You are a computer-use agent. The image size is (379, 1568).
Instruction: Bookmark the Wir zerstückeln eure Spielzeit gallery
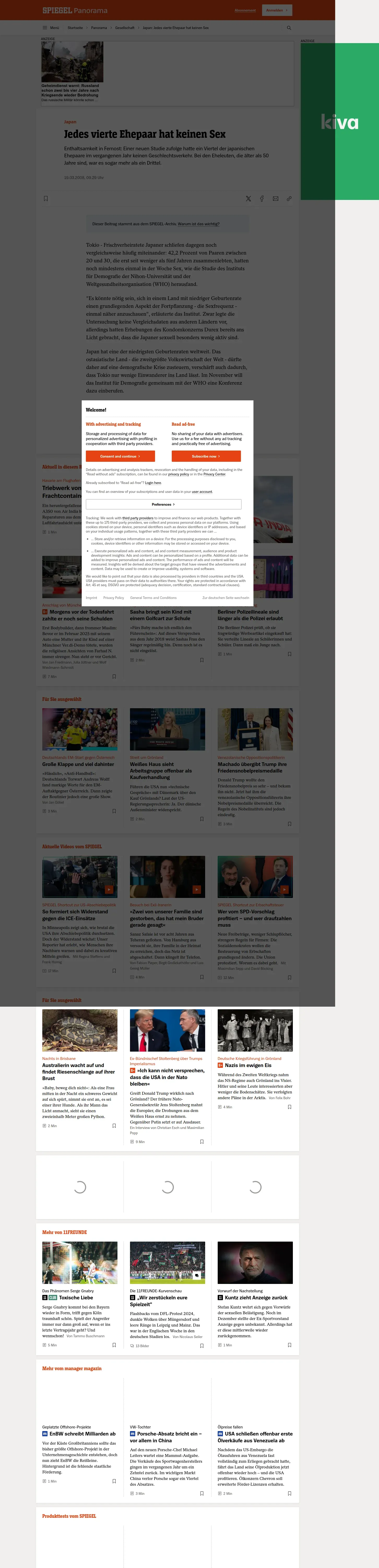[202, 1346]
